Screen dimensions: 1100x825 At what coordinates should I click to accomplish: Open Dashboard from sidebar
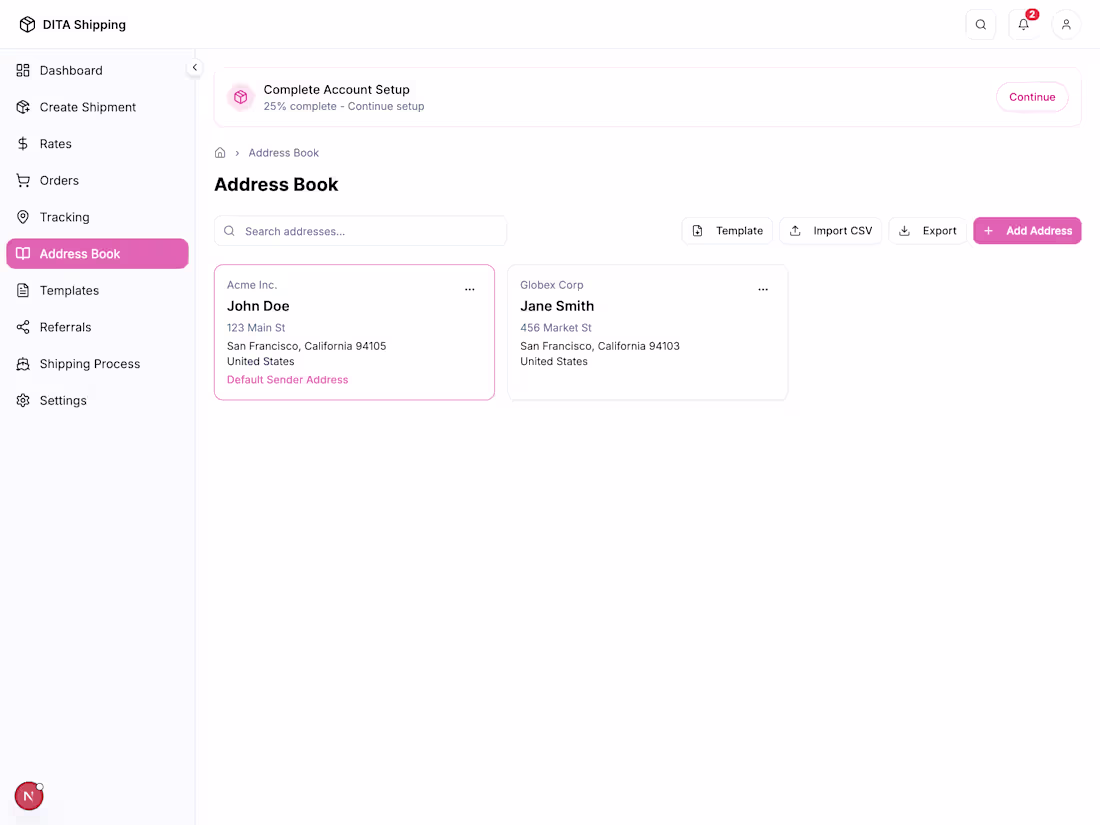pyautogui.click(x=98, y=70)
